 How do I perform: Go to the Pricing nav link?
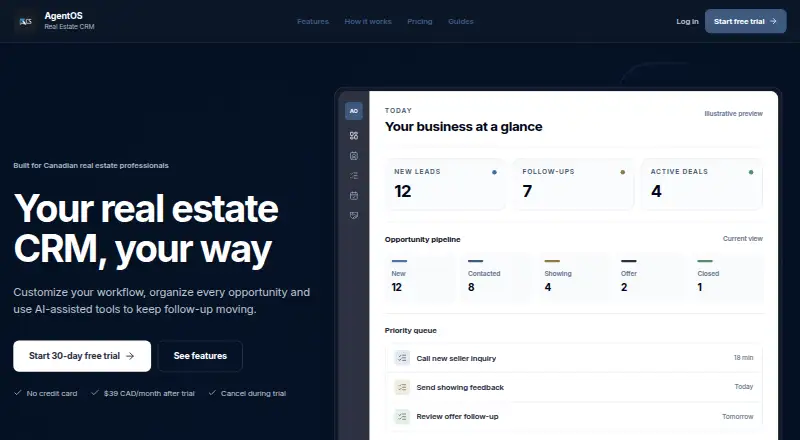pos(419,21)
